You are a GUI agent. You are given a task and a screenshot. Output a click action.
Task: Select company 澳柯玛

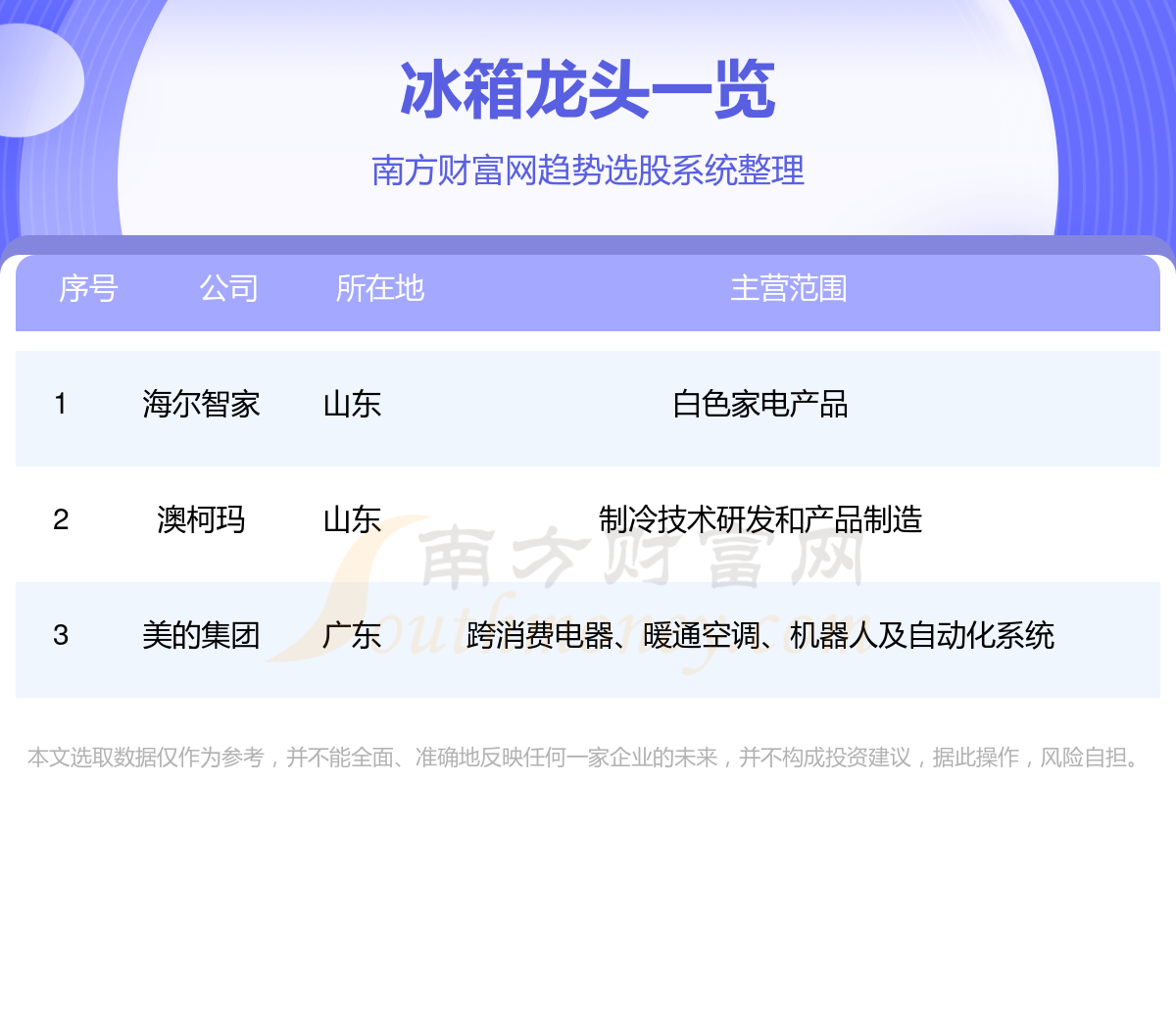tap(201, 519)
